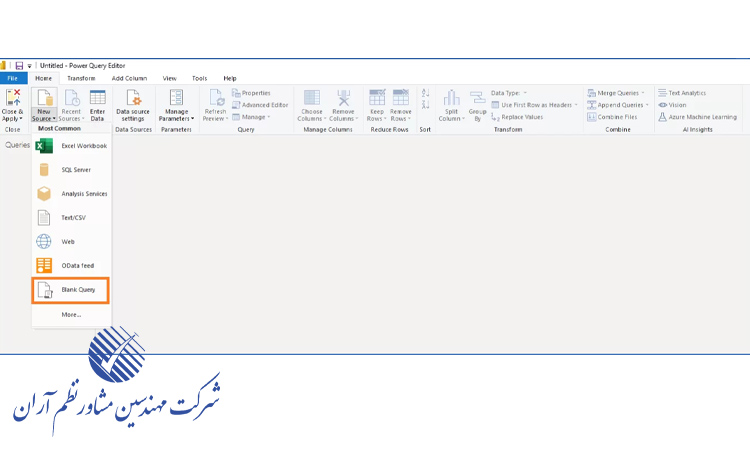Open the Advanced Editor
Image resolution: width=750 pixels, height=450 pixels.
pos(260,105)
